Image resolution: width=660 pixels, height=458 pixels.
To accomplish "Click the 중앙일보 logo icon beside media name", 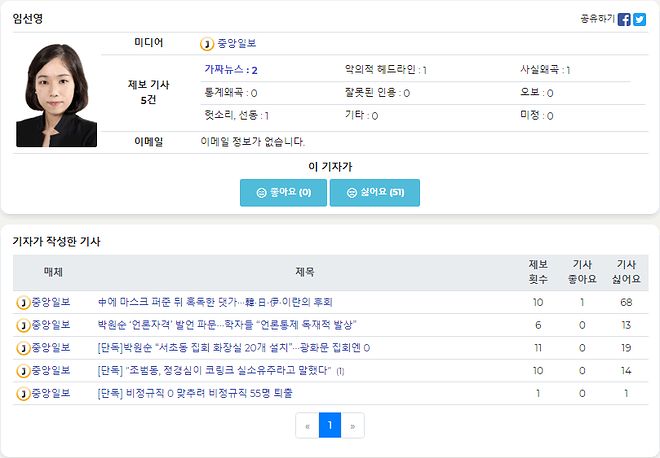I will (x=207, y=44).
